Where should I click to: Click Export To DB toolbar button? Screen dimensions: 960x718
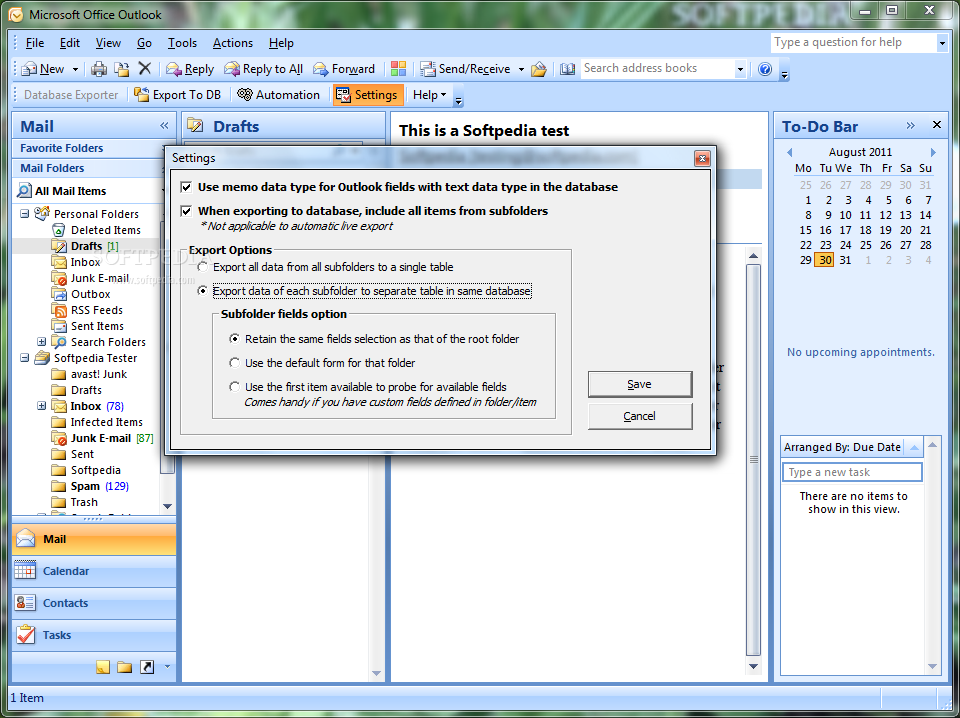click(x=178, y=95)
